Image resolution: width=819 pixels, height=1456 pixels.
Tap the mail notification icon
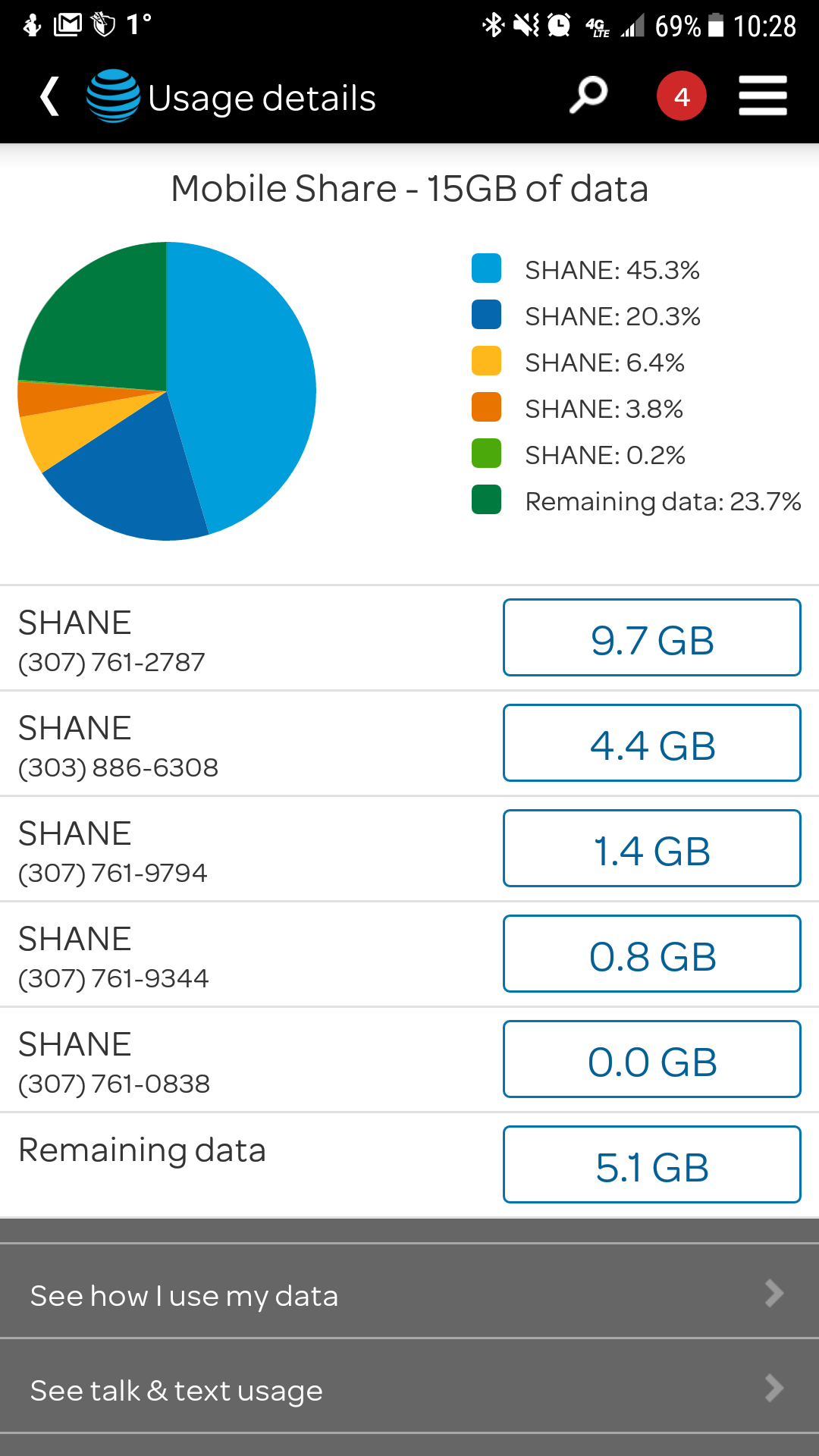click(67, 25)
